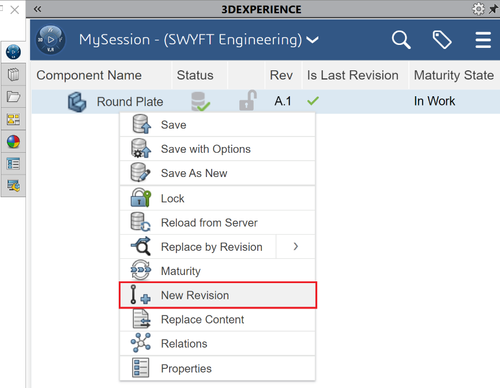Click the Replace by Revision magnifier icon
Viewport: 500px width, 388px height.
[x=141, y=246]
